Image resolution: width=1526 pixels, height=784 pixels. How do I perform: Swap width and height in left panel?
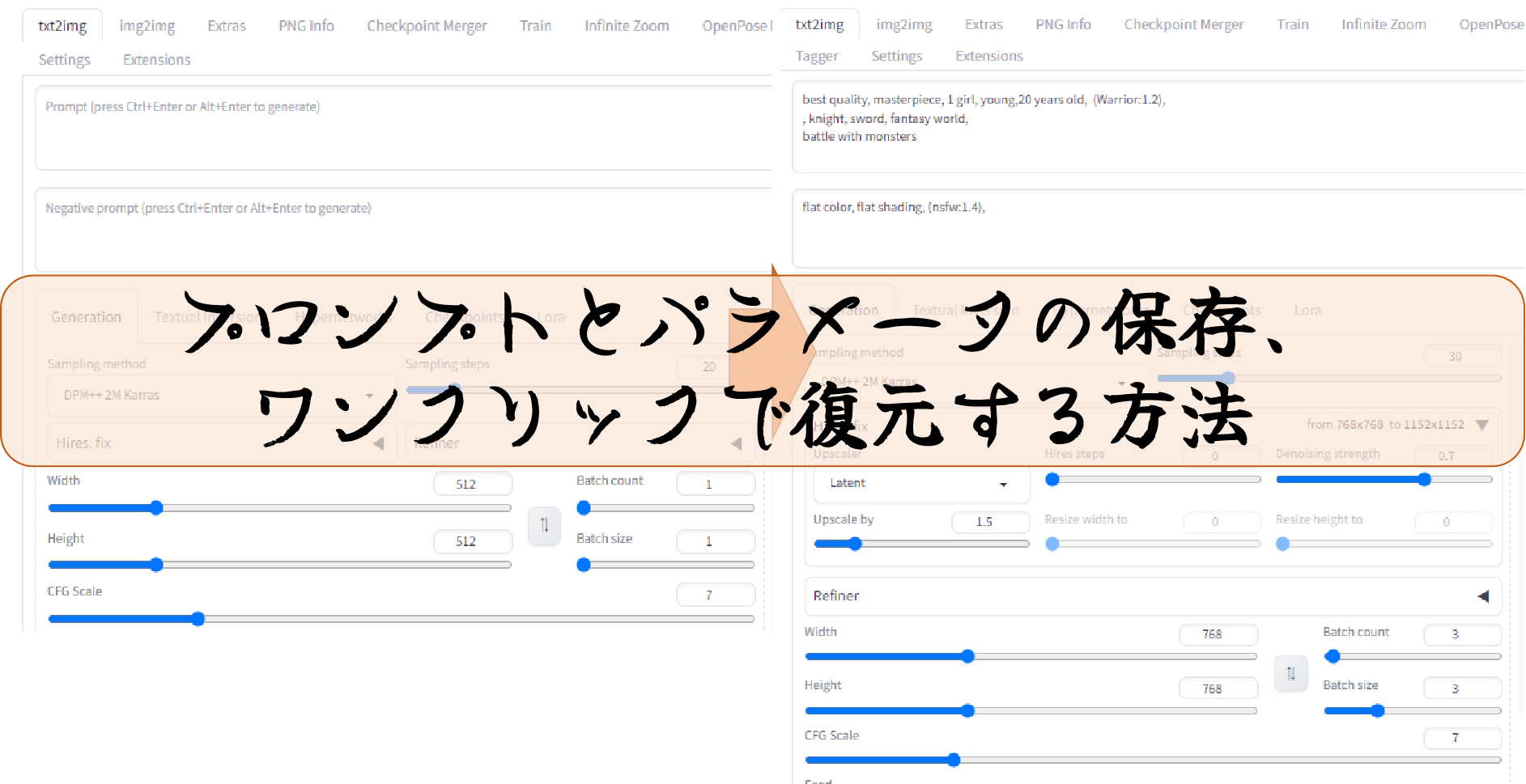coord(544,525)
